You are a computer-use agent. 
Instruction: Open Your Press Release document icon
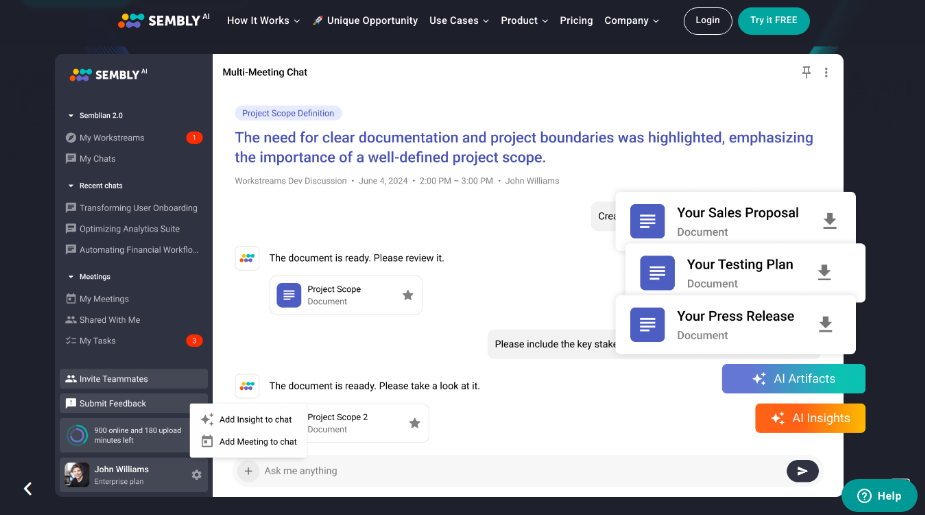647,324
